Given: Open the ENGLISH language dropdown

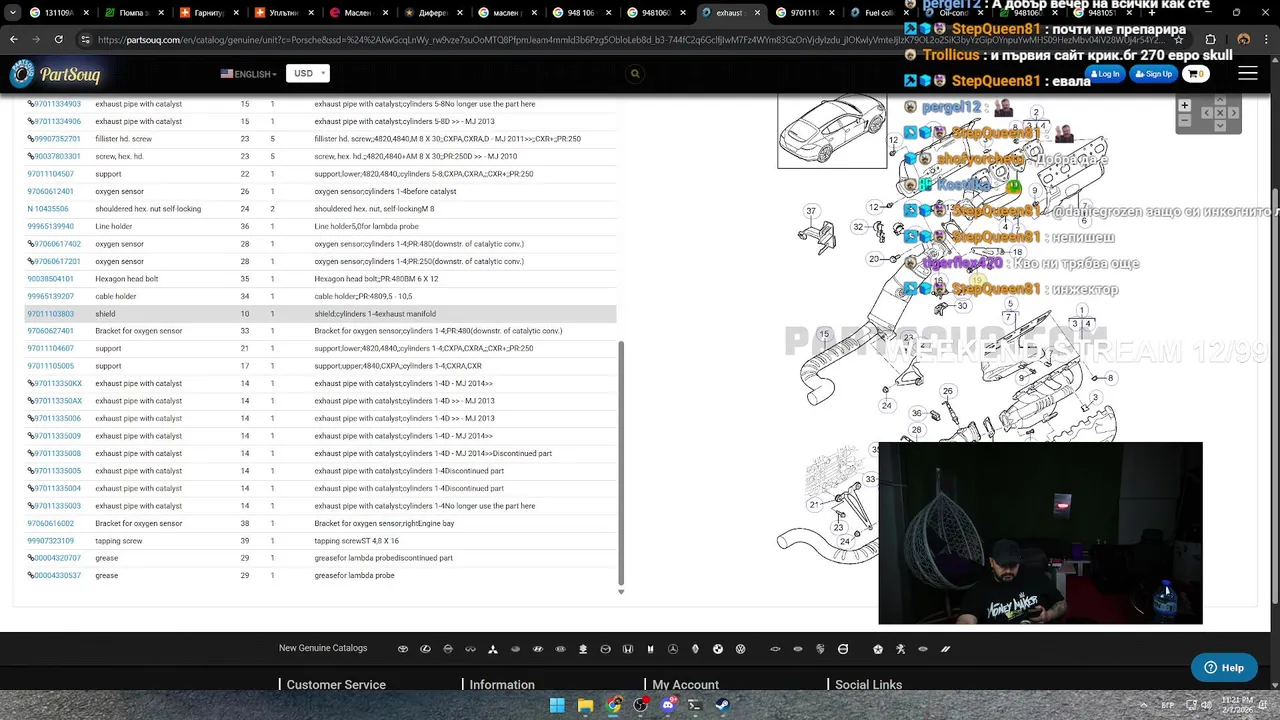Looking at the screenshot, I should point(249,74).
